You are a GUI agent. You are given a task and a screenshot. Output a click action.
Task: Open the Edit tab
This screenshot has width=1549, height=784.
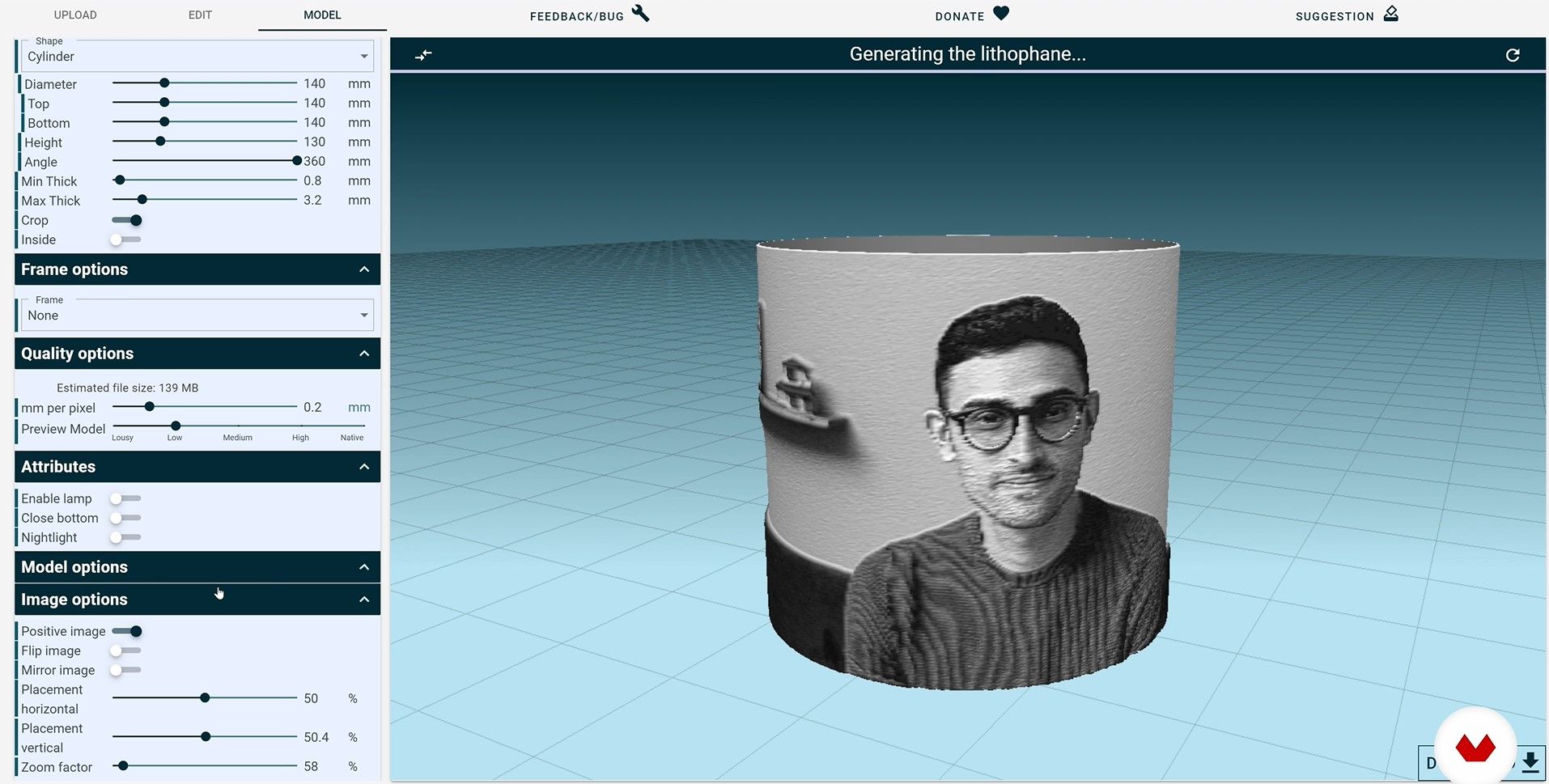[200, 15]
